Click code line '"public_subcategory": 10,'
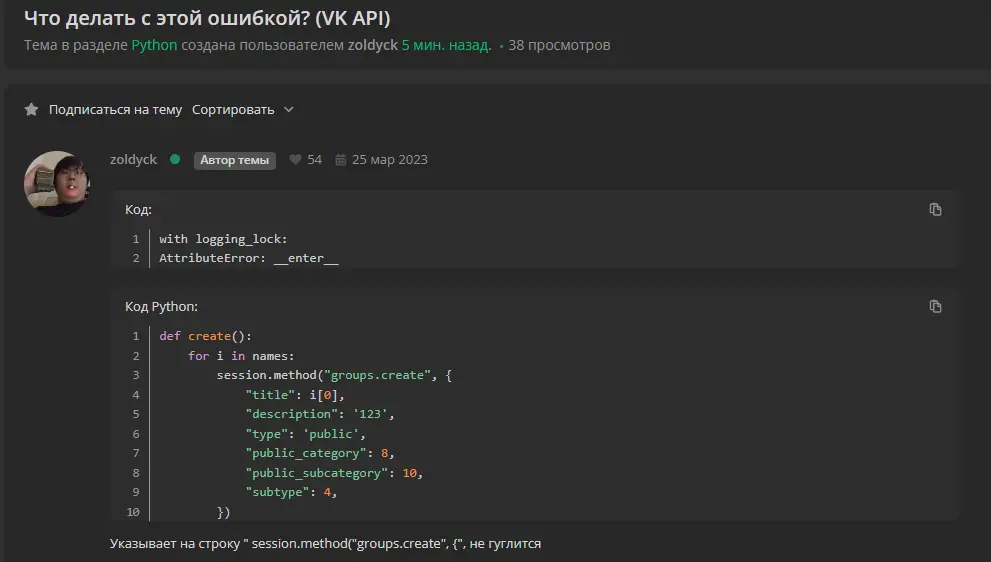The height and width of the screenshot is (562, 991). [334, 473]
